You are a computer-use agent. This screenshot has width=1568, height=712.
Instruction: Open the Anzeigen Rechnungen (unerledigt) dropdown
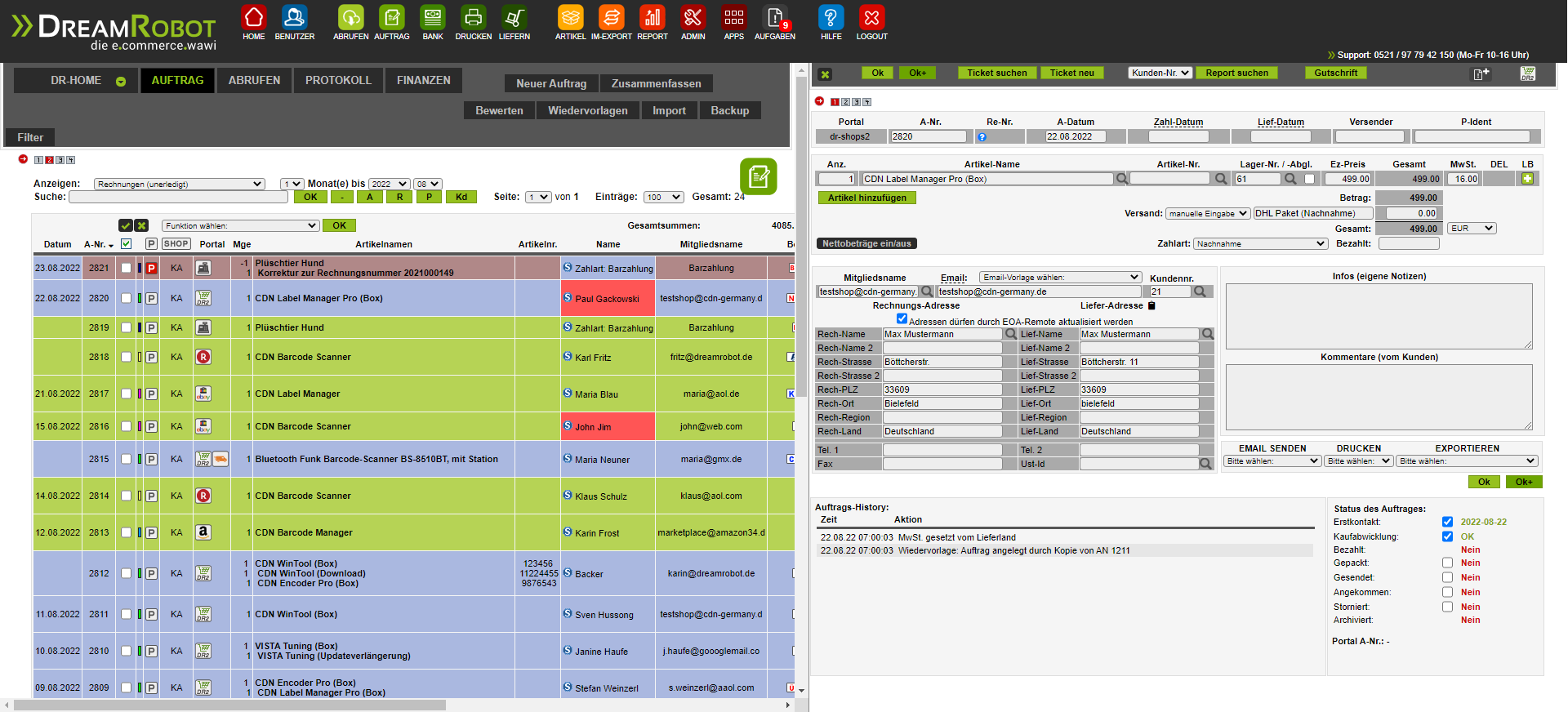pos(180,184)
